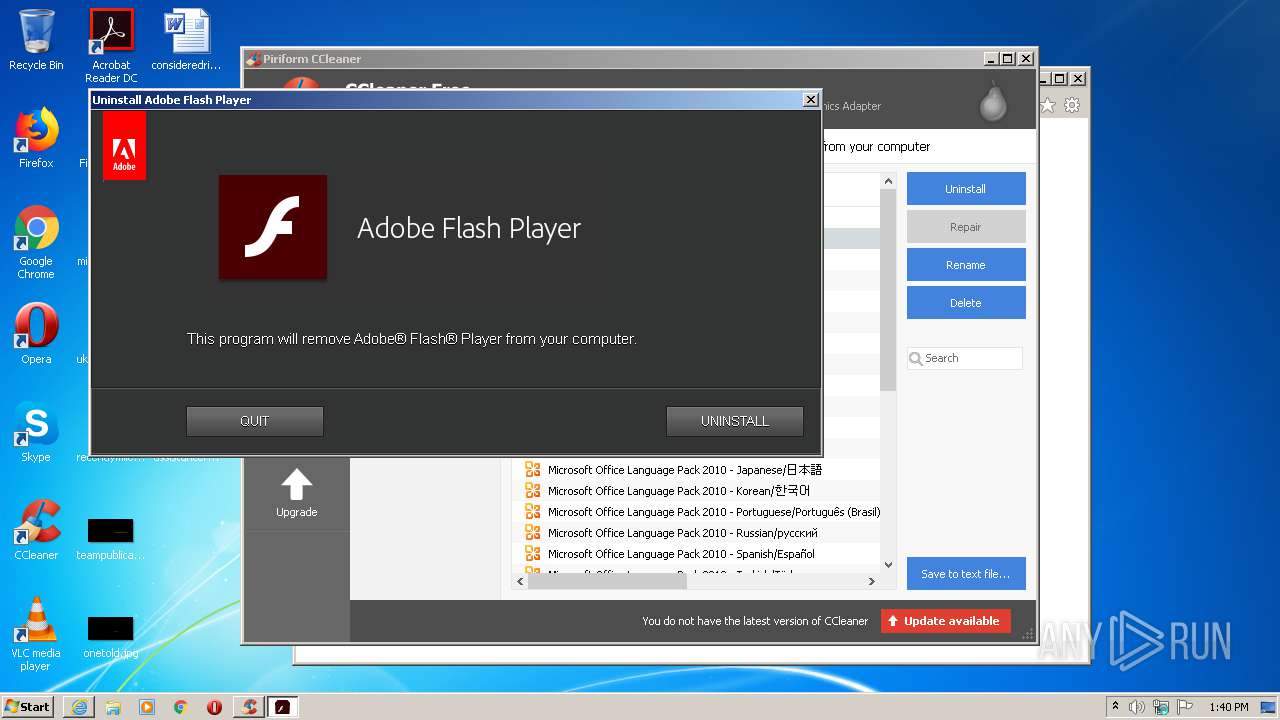This screenshot has width=1280, height=720.
Task: Switch to Flash uninstaller taskbar button
Action: click(284, 707)
